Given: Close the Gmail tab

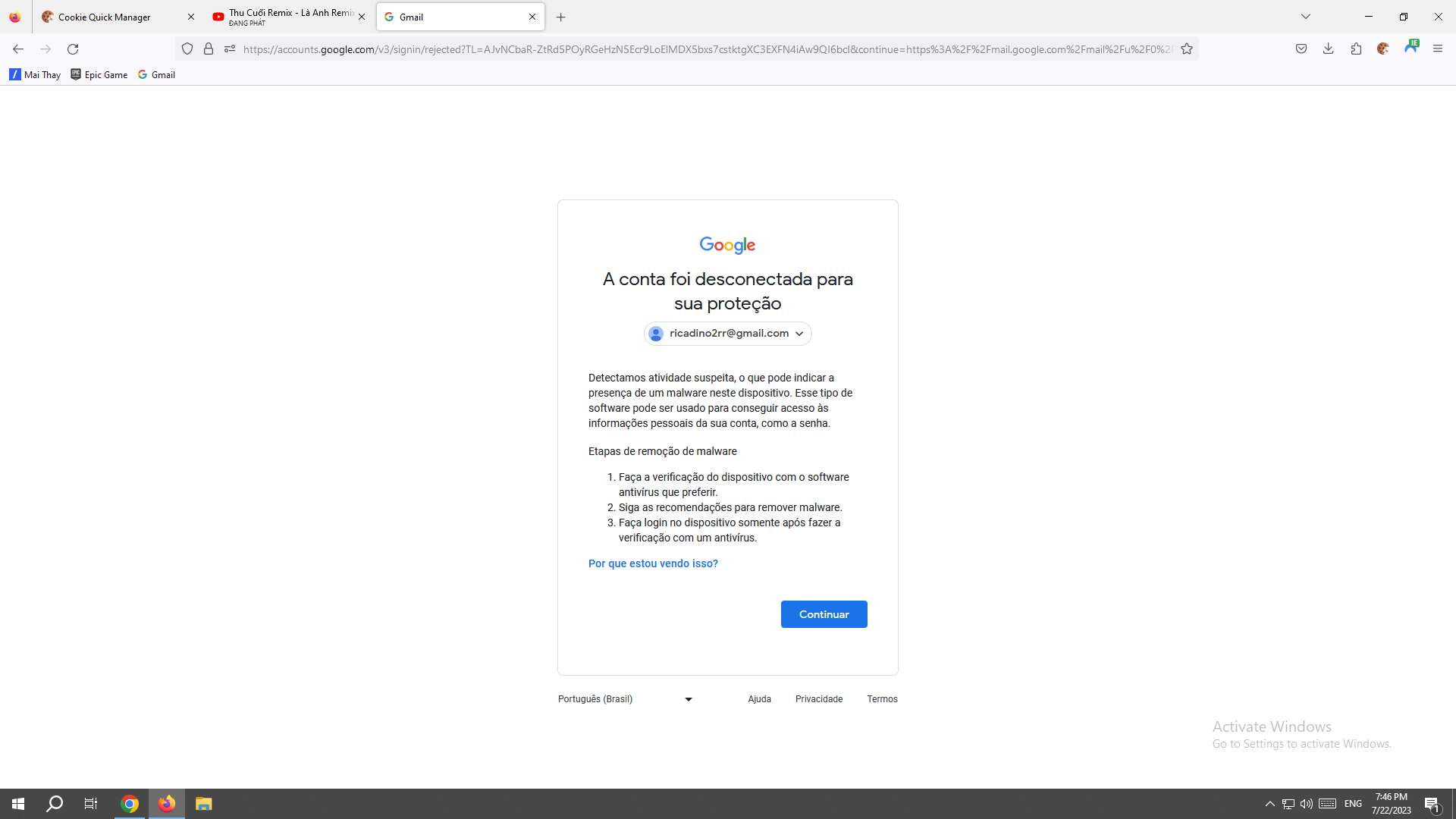Looking at the screenshot, I should pos(532,17).
